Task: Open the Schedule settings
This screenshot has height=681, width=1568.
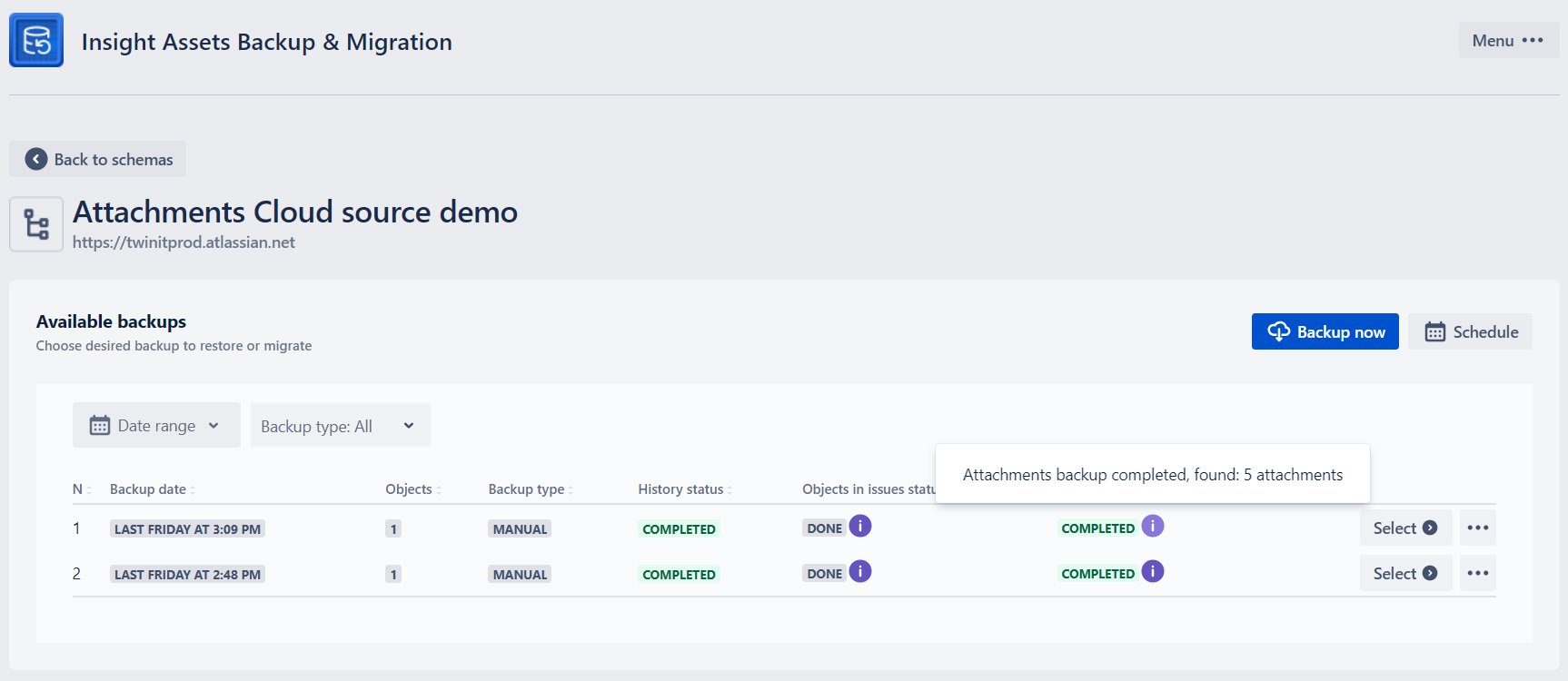Action: (x=1471, y=331)
